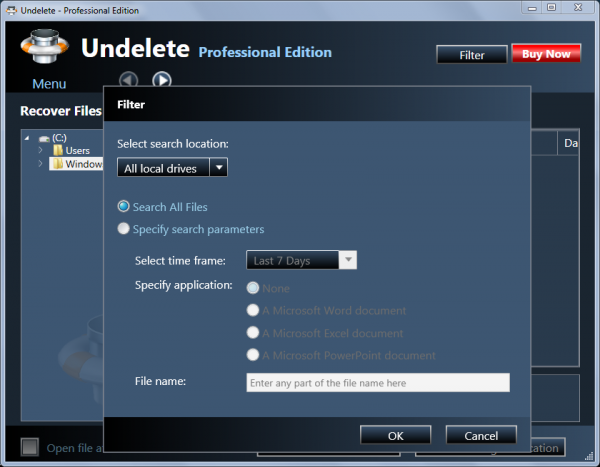The image size is (600, 467).
Task: Close the Undelete window
Action: [578, 8]
